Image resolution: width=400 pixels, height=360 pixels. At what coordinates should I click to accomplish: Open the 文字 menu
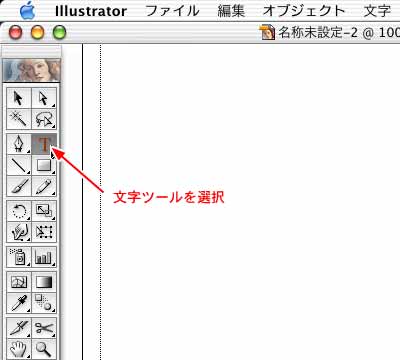[377, 11]
